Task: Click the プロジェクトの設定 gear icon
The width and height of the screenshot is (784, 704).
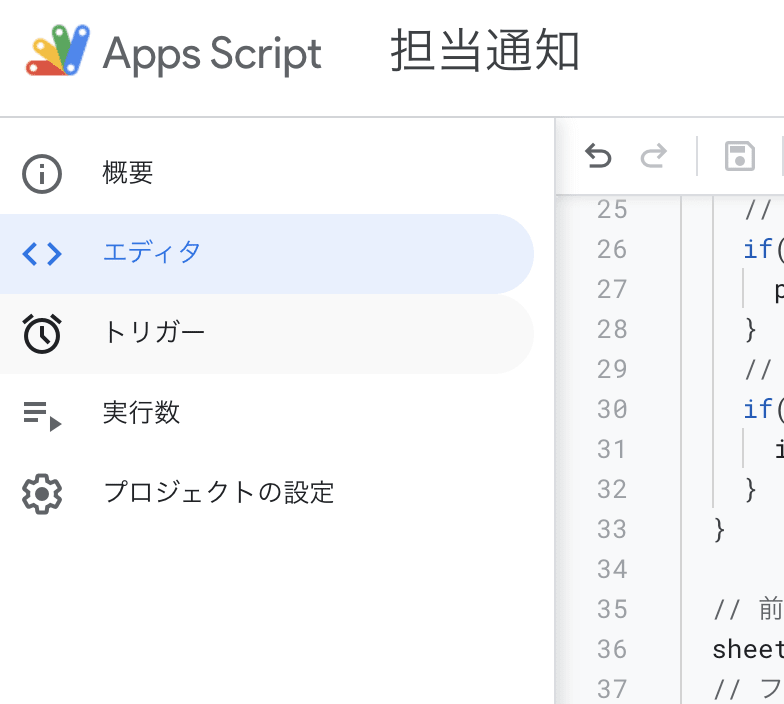Action: pyautogui.click(x=42, y=494)
